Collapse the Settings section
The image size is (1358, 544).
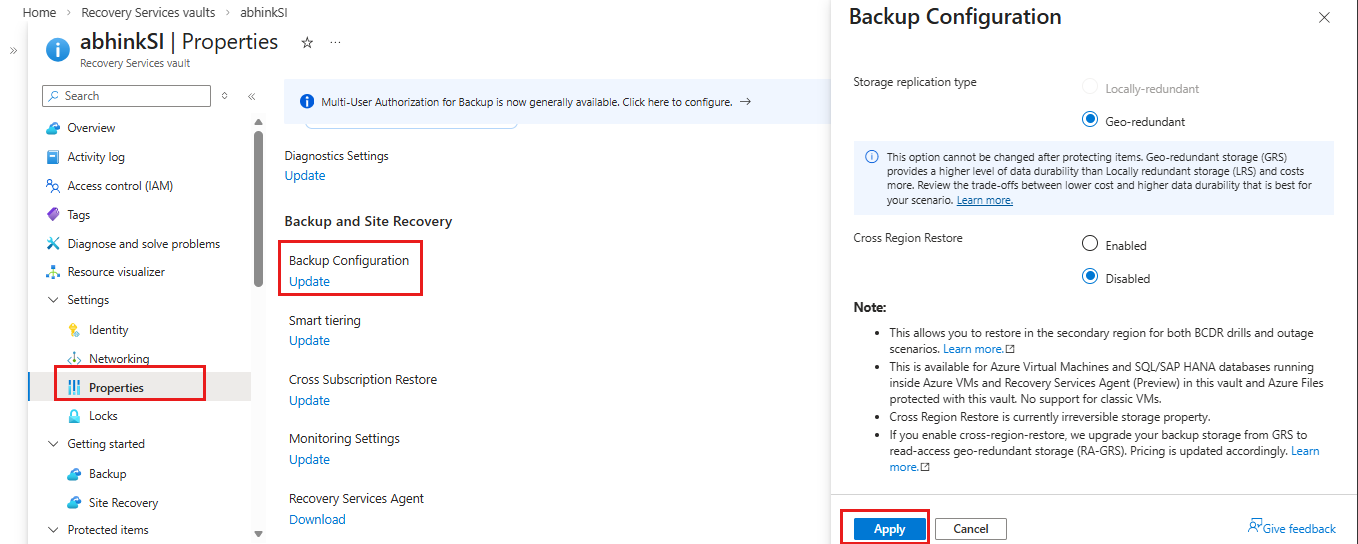click(53, 300)
